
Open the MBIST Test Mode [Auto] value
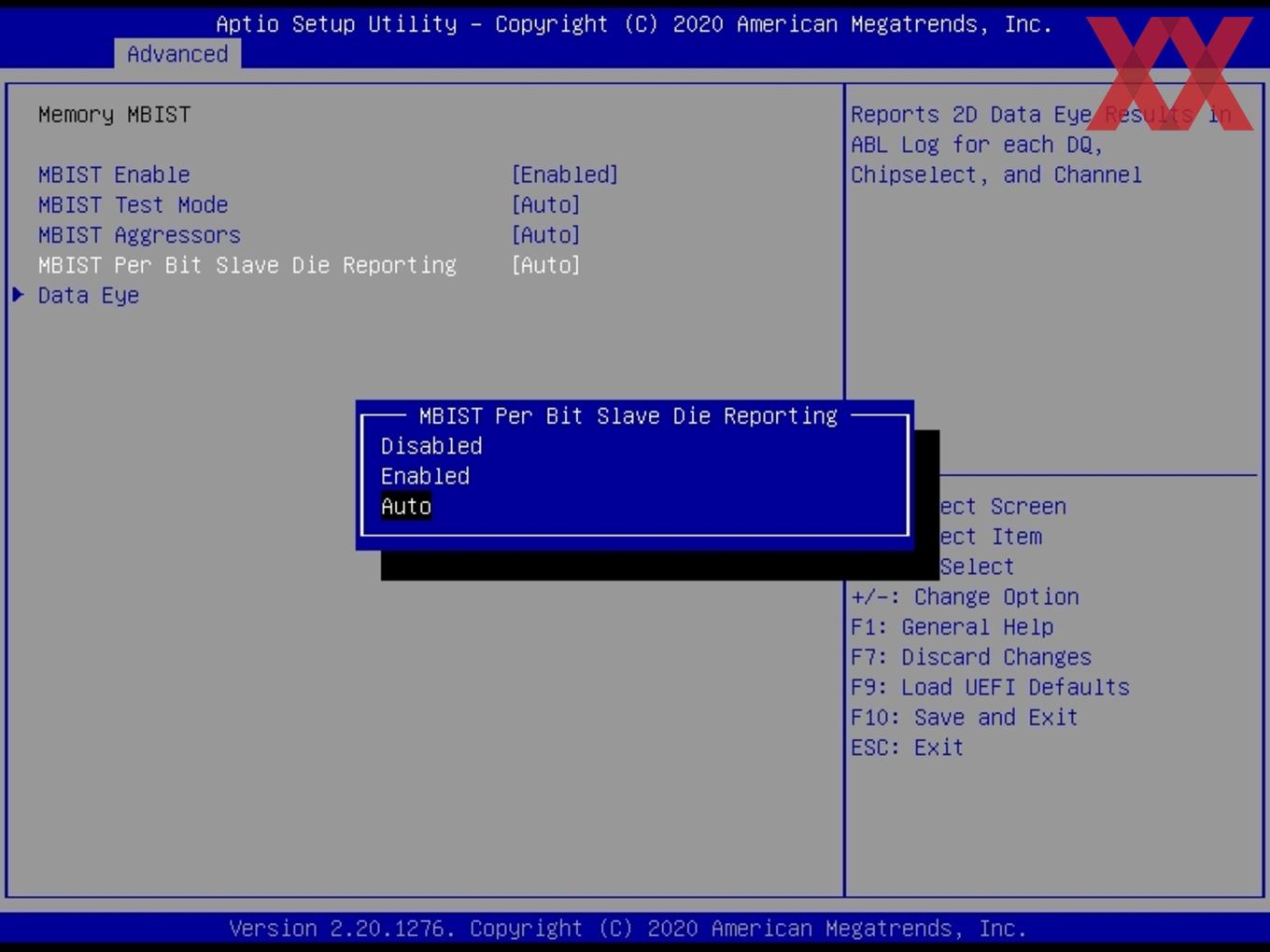point(545,204)
